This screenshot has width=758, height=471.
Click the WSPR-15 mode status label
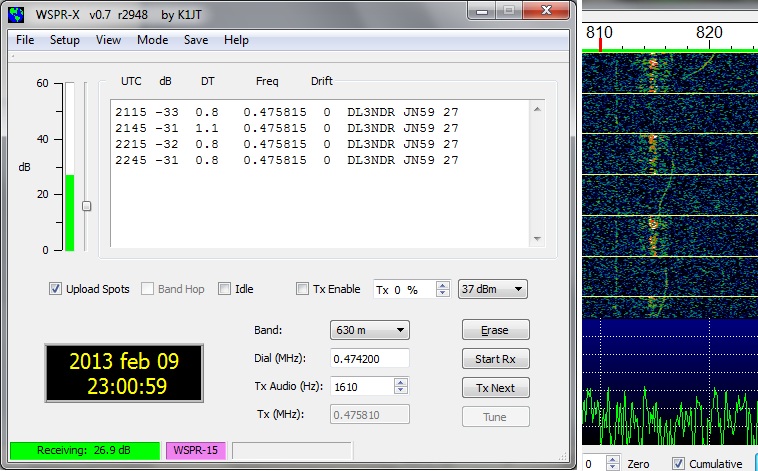[196, 450]
